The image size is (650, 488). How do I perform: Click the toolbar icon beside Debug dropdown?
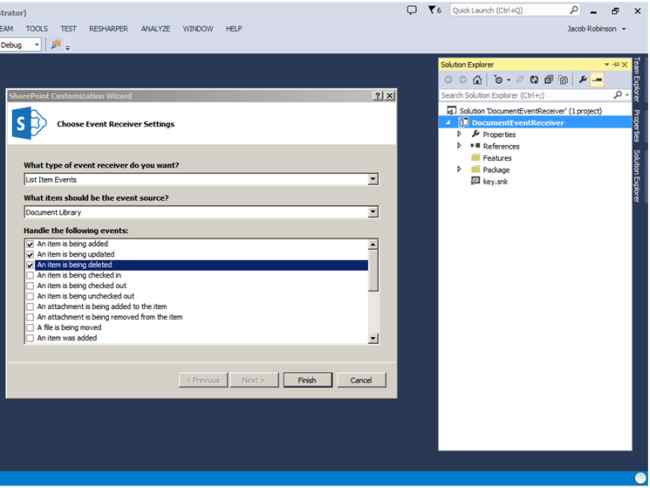pos(56,44)
